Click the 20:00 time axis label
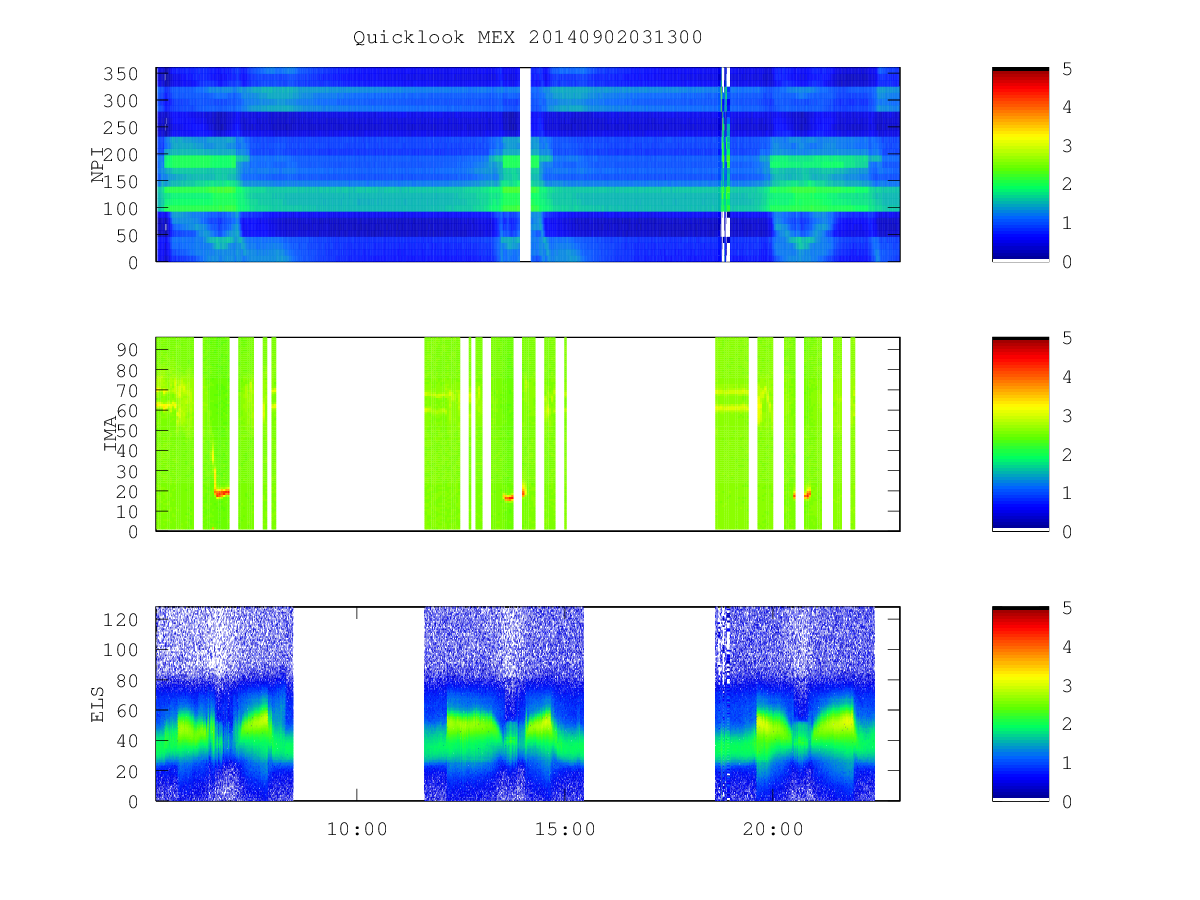This screenshot has height=900, width=1200. click(774, 829)
